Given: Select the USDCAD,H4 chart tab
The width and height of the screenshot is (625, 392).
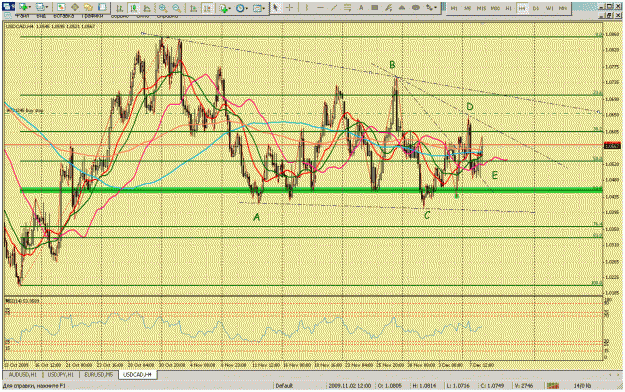Looking at the screenshot, I should coord(138,375).
